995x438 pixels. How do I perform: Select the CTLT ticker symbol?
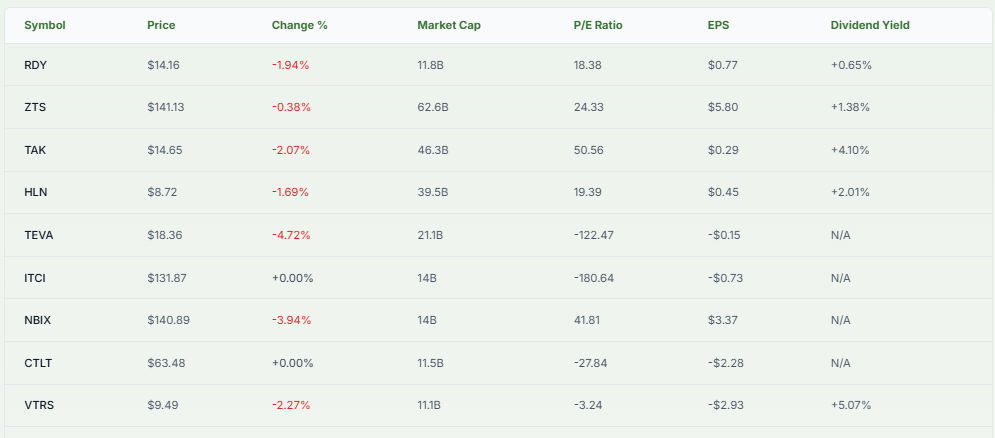pos(38,363)
